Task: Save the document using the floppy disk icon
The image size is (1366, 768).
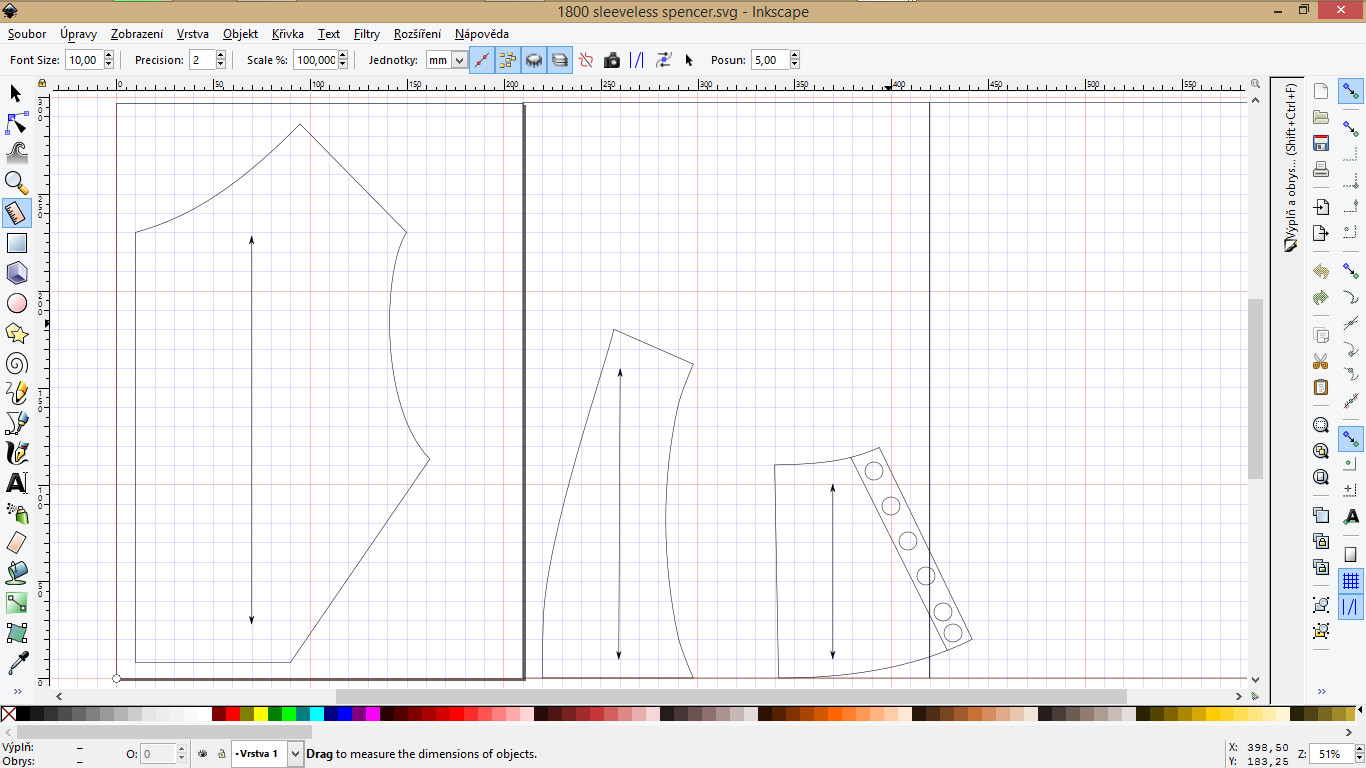Action: 1320,143
